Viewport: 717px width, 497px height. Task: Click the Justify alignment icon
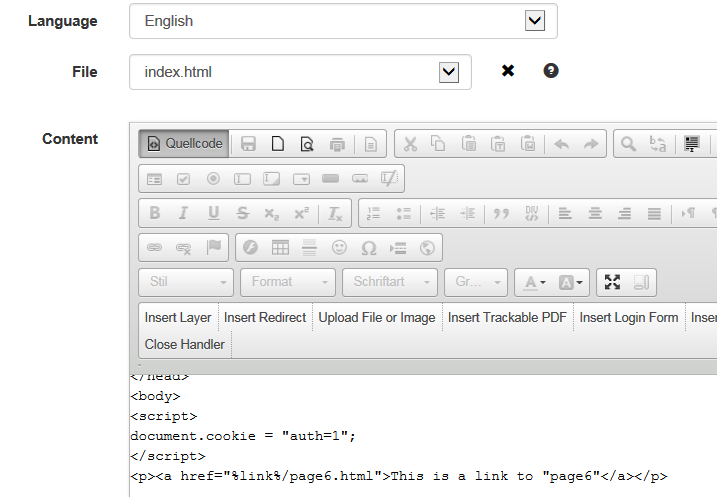[x=654, y=213]
